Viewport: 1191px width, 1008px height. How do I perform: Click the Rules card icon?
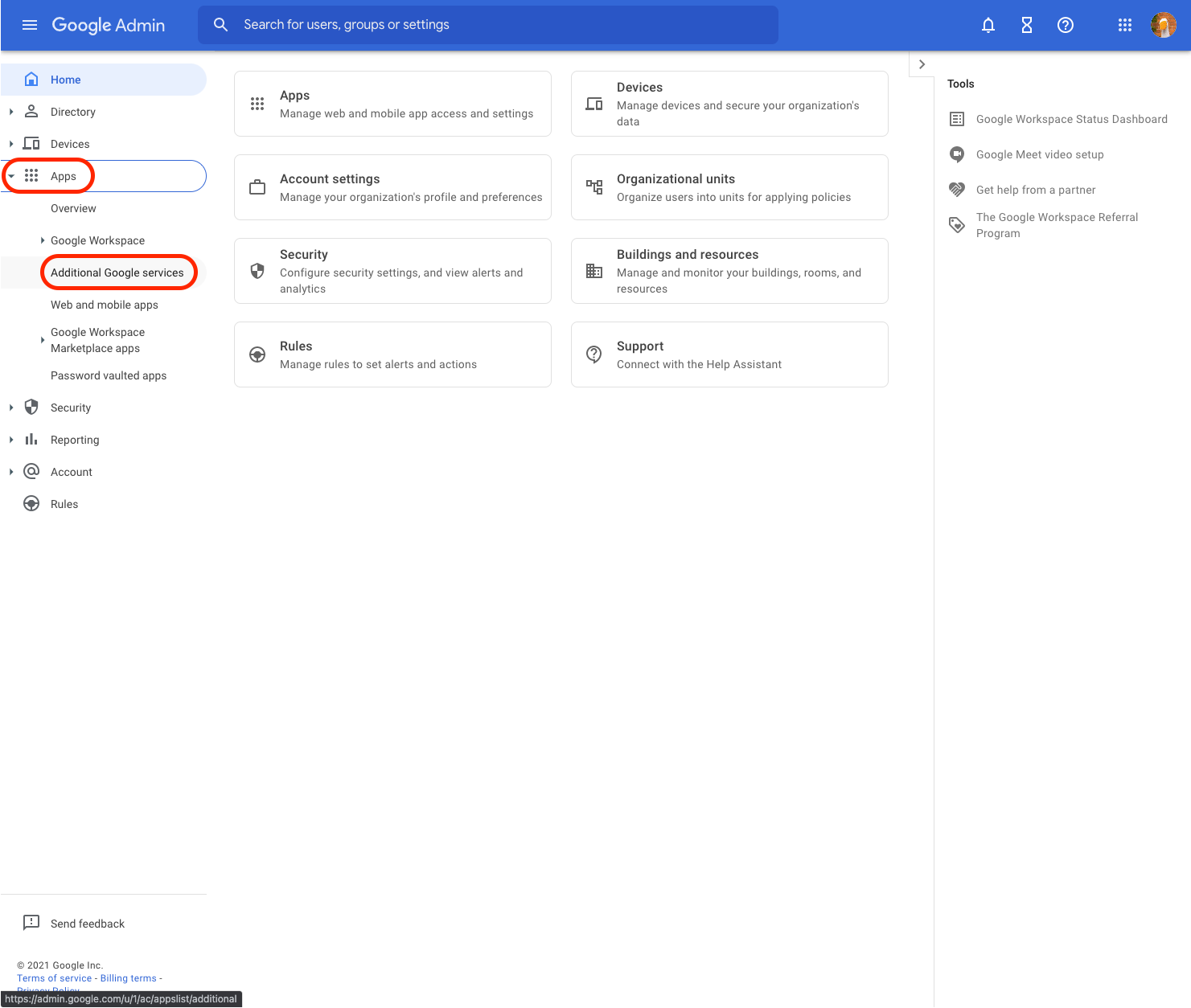point(257,354)
